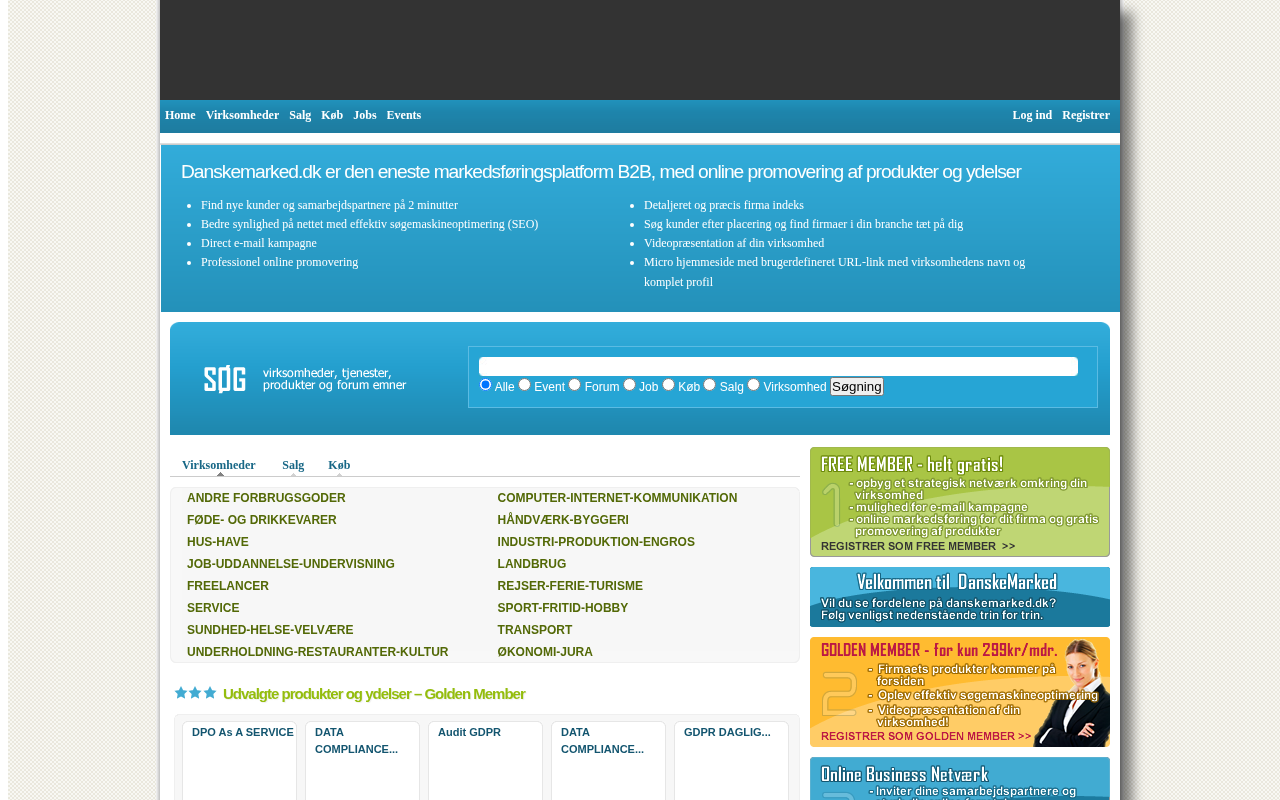Switch to the Salg category tab
This screenshot has height=800, width=1280.
click(293, 465)
